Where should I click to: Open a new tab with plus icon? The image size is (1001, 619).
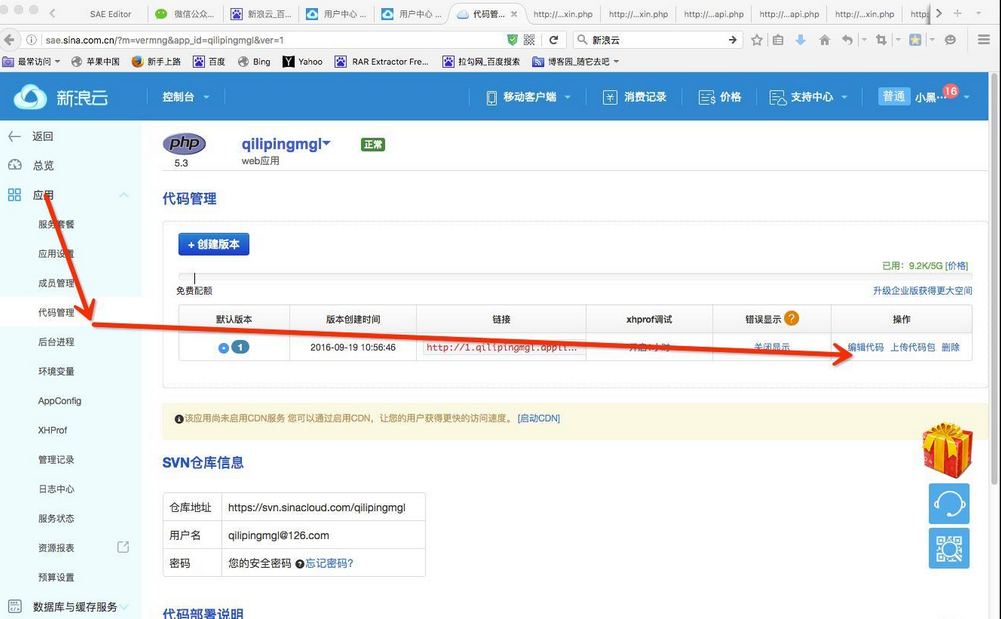pos(957,13)
